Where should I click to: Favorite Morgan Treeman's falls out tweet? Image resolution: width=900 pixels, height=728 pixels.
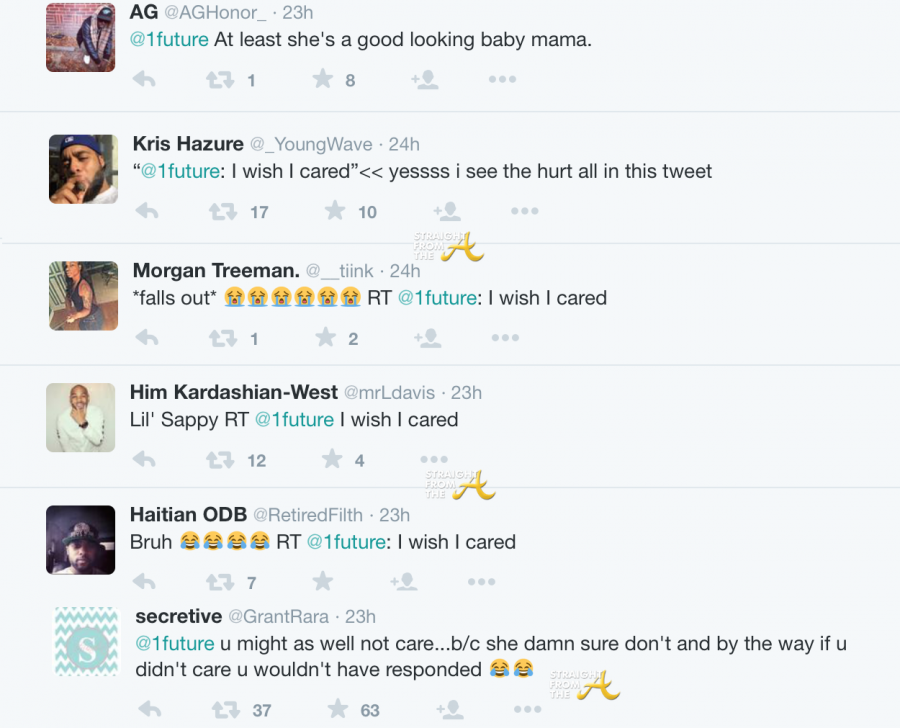point(325,339)
